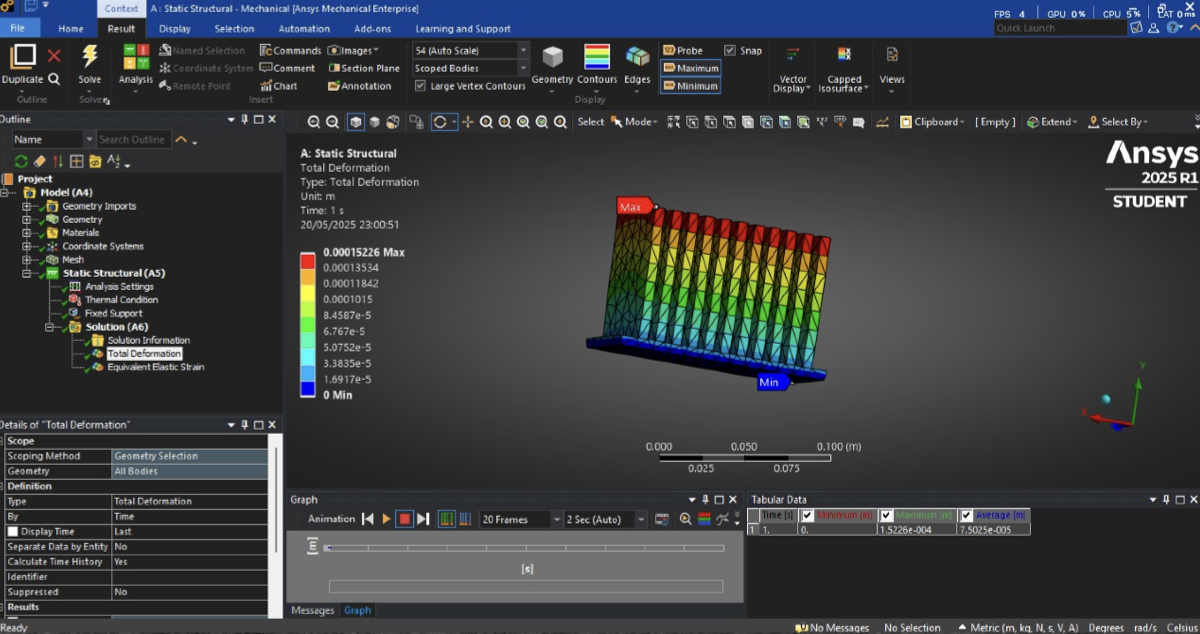Screen dimensions: 1200x634
Task: Select Total Deformation in the Outline tree
Action: [143, 353]
